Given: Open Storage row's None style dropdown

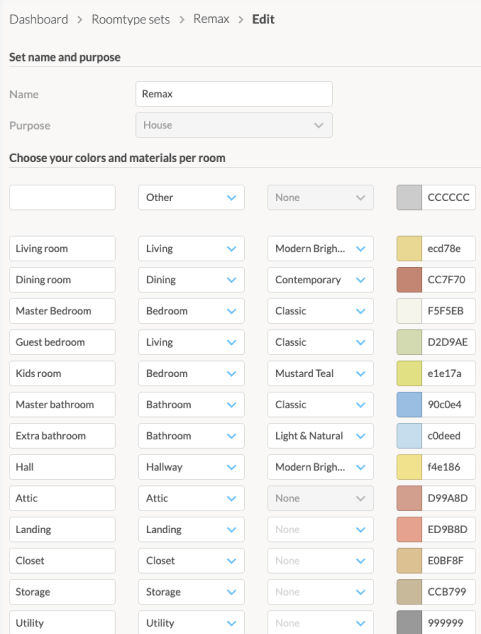Looking at the screenshot, I should (320, 592).
